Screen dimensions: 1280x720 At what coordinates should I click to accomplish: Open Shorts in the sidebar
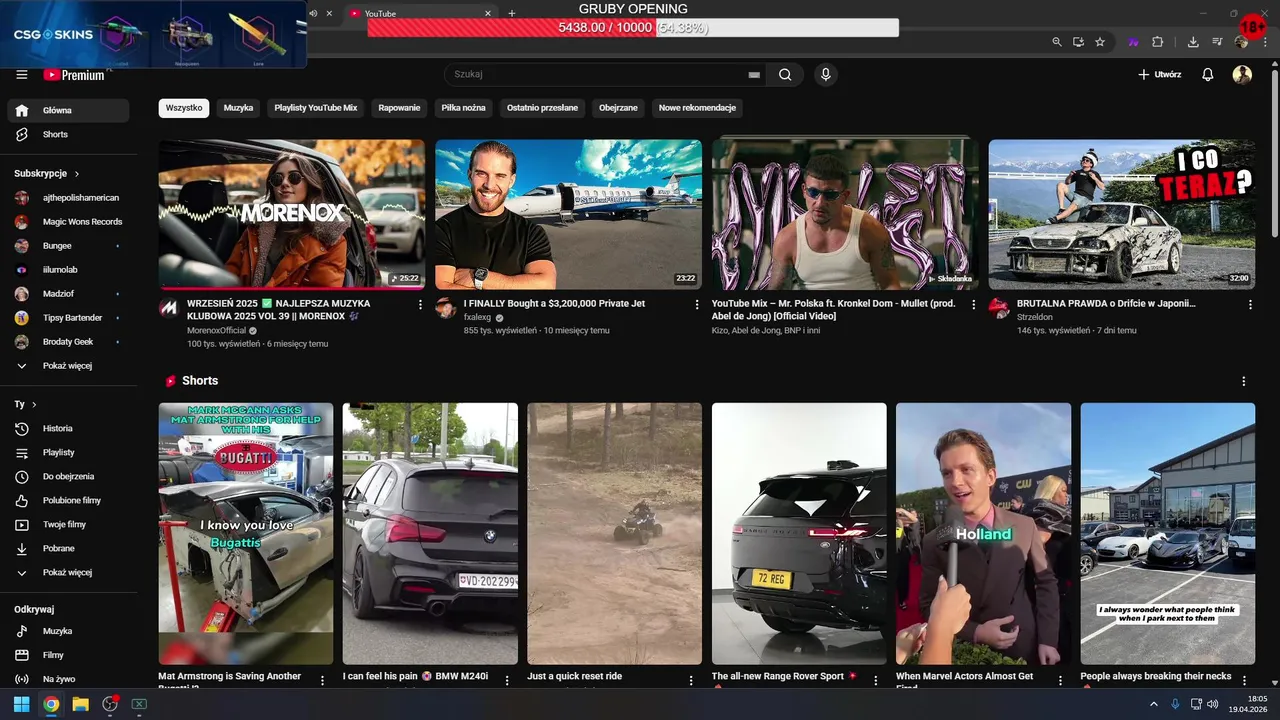coord(68,134)
